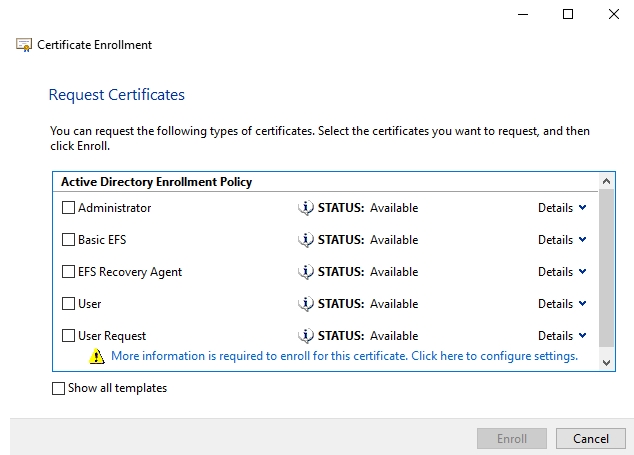Click the Basic EFS status info icon
The width and height of the screenshot is (634, 455).
pos(306,240)
